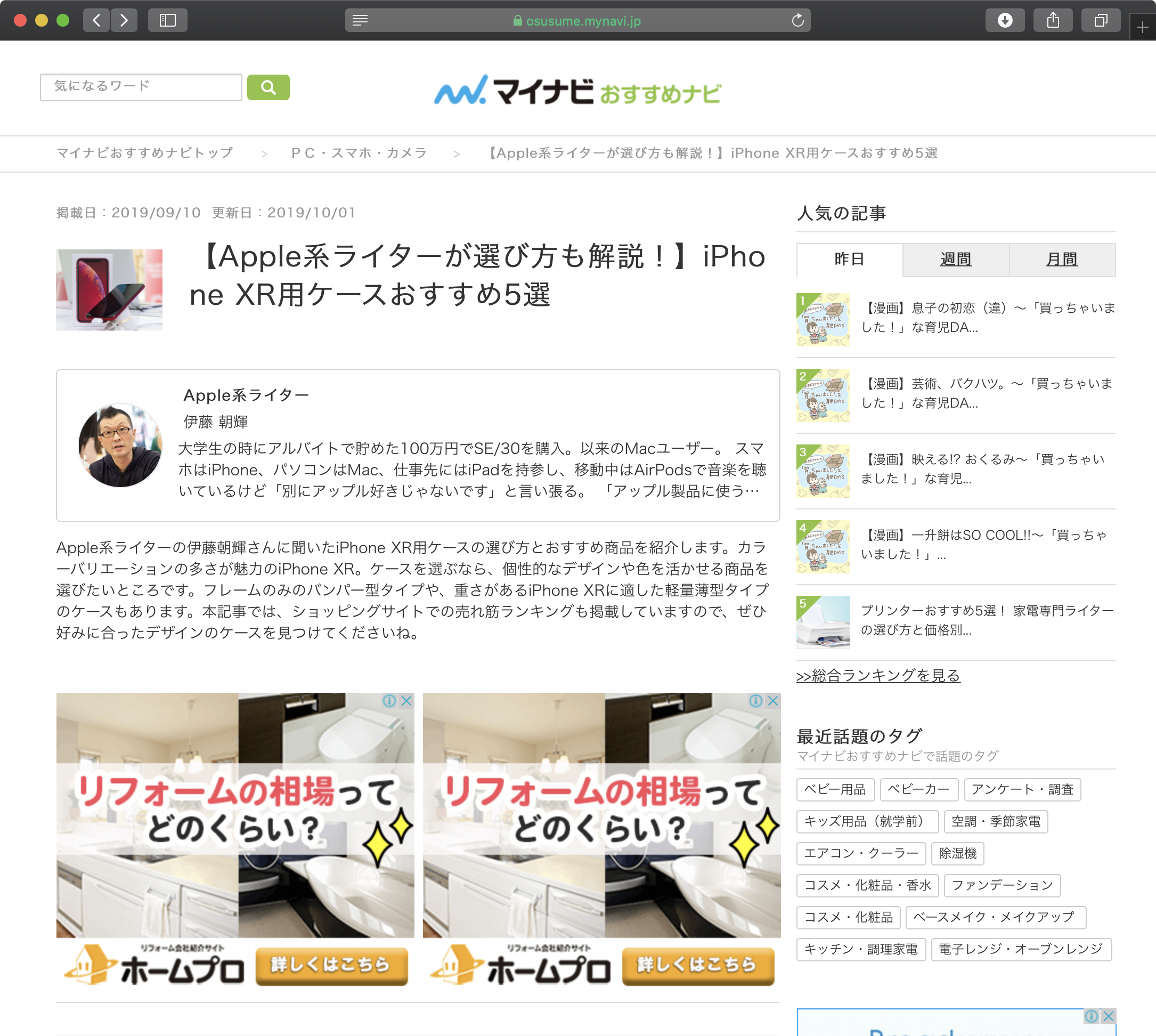Select the ベビーカー tag
Viewport: 1156px width, 1036px height.
point(919,789)
